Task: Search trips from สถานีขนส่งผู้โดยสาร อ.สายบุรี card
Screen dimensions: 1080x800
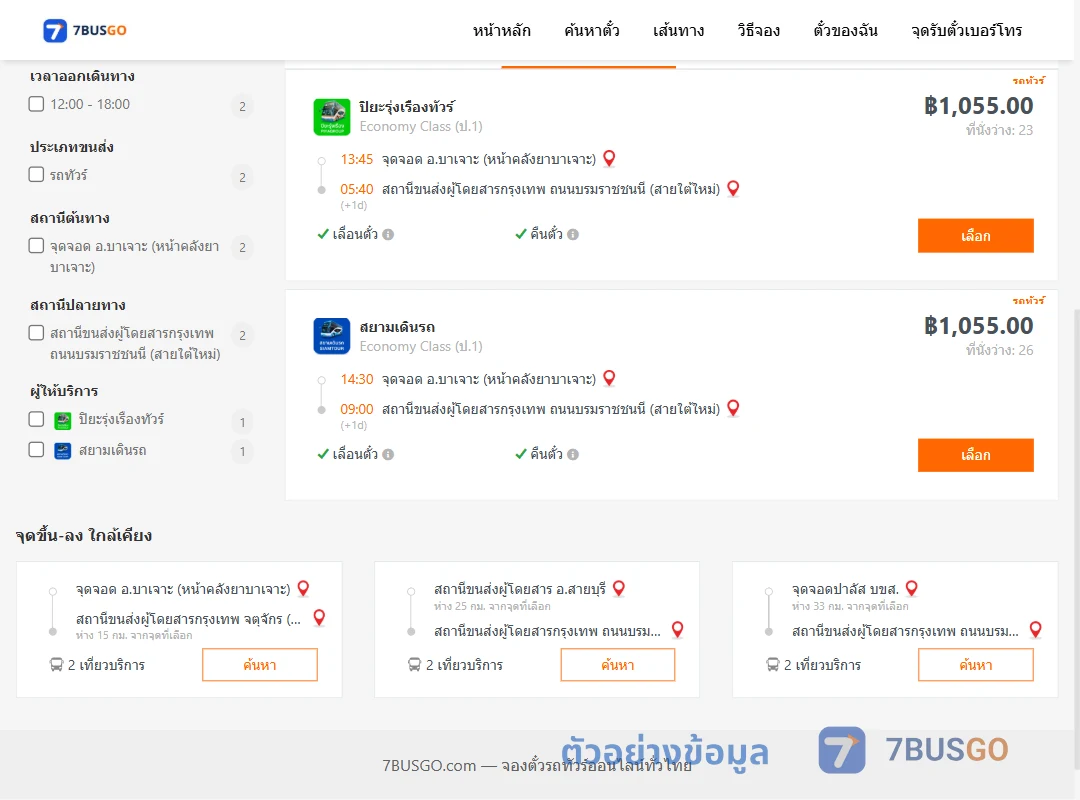Action: click(618, 665)
